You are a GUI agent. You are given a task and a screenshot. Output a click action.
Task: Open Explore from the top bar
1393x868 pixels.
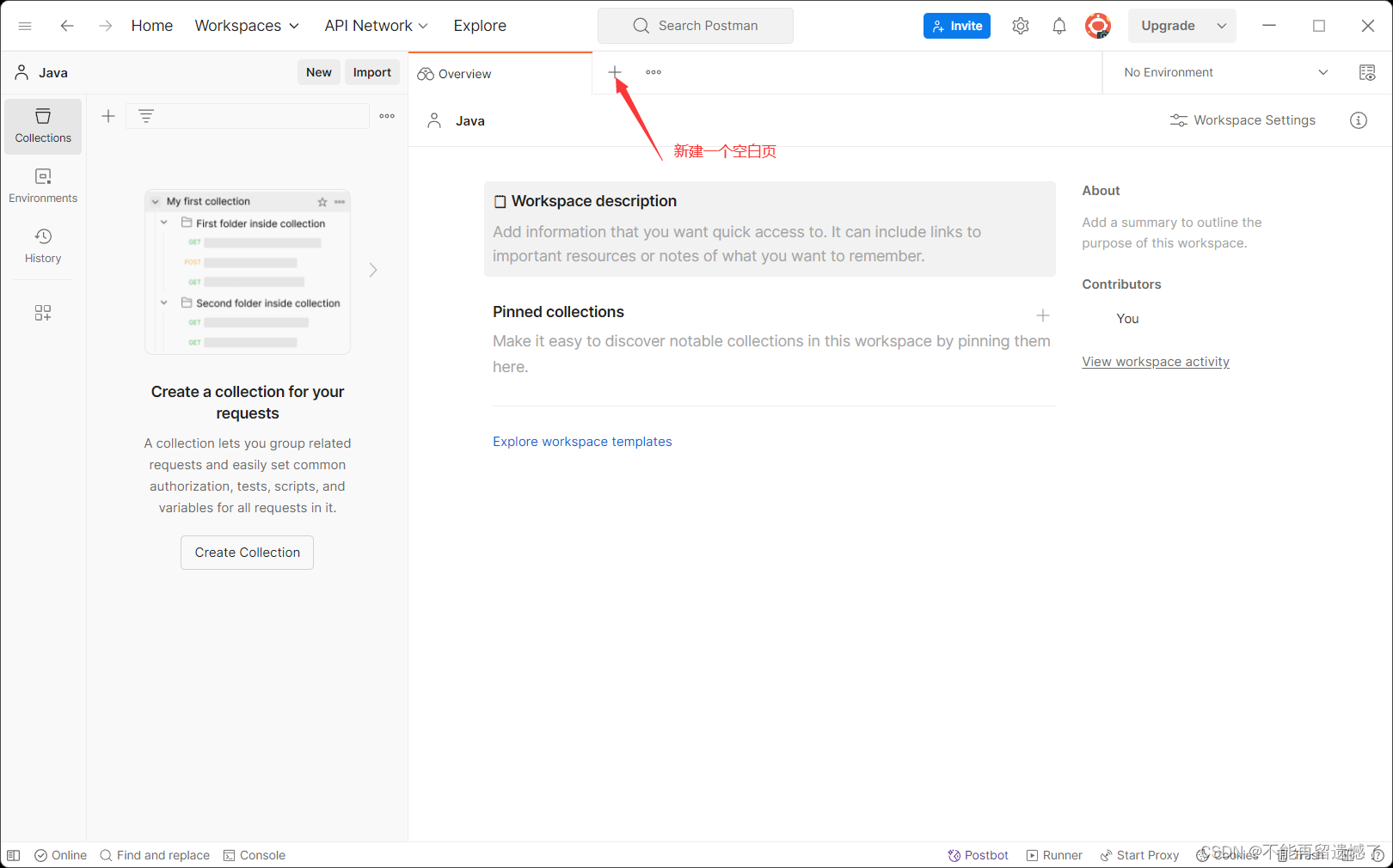pyautogui.click(x=480, y=26)
